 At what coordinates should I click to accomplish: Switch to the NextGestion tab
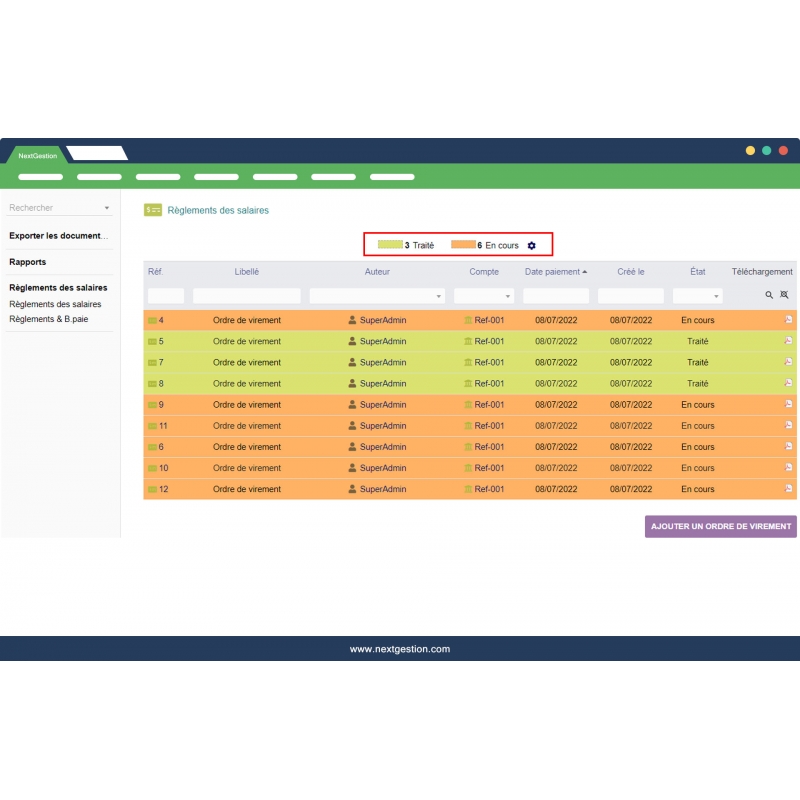point(38,155)
